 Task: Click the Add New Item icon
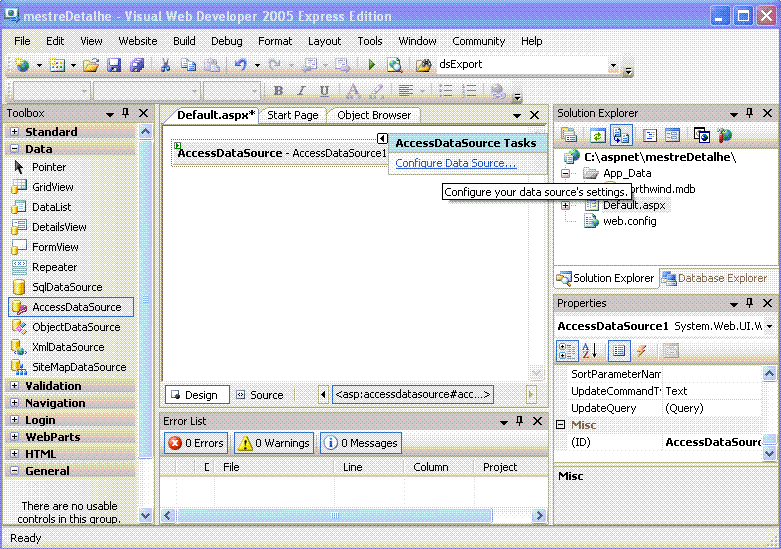click(x=57, y=65)
